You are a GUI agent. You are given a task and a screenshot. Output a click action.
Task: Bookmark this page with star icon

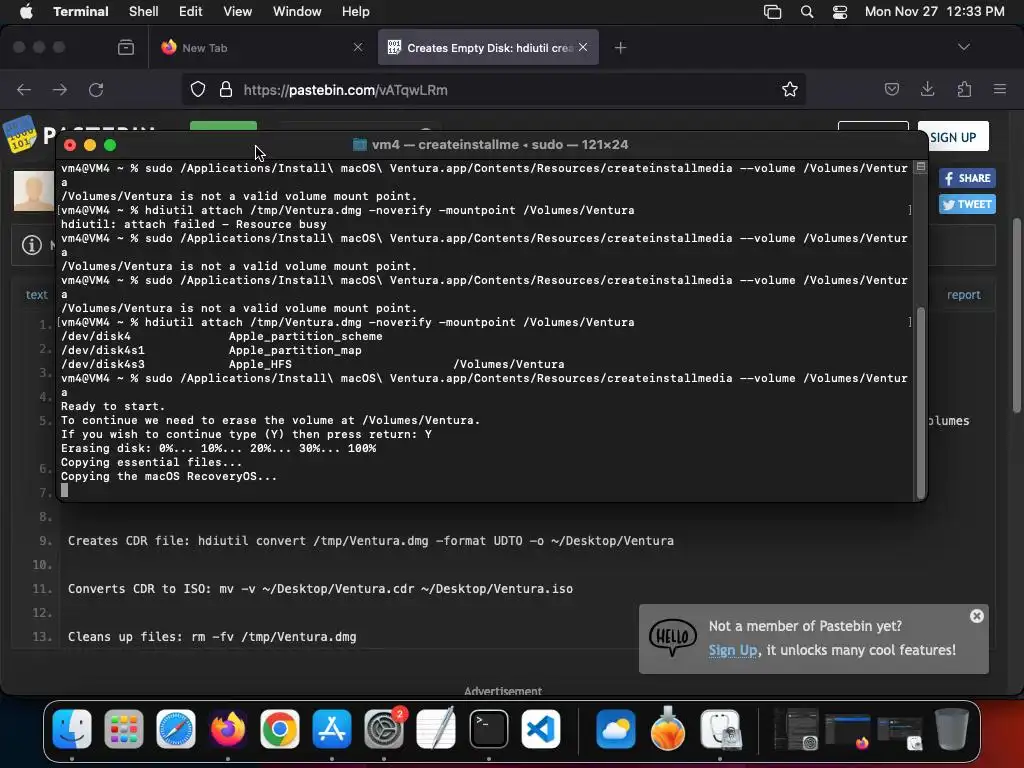tap(790, 89)
